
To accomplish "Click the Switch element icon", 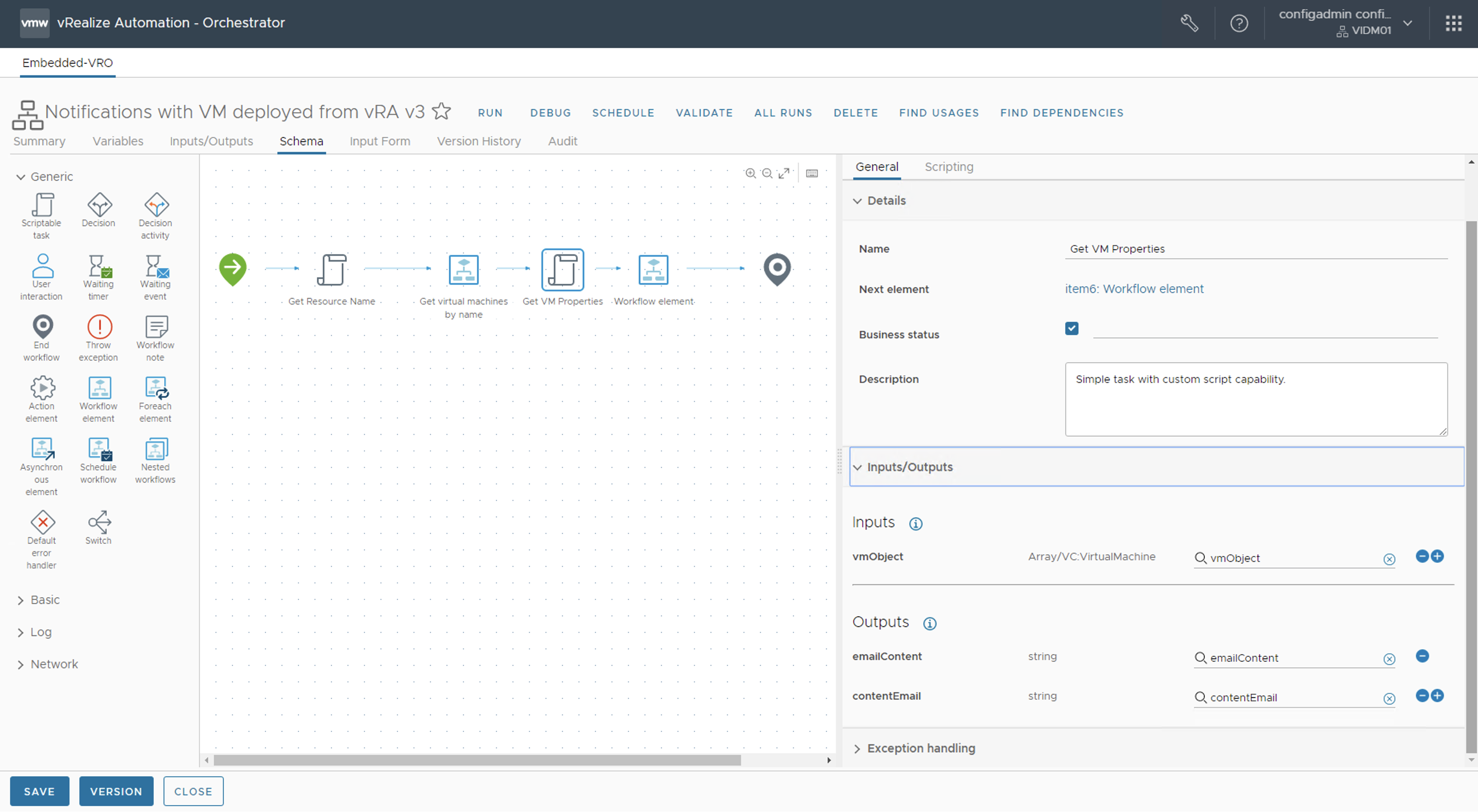I will [99, 522].
